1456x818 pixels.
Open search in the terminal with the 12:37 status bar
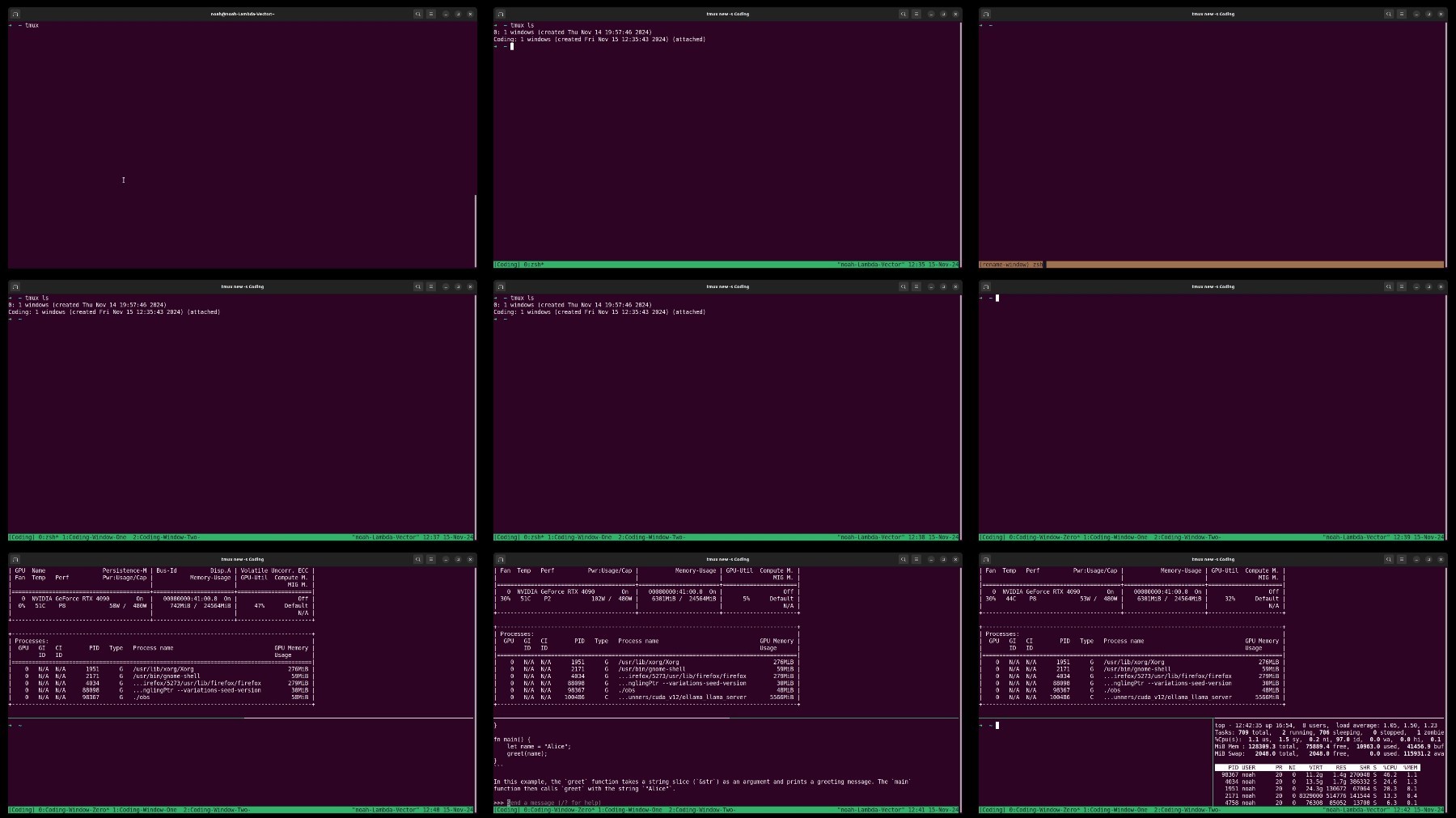pyautogui.click(x=418, y=286)
